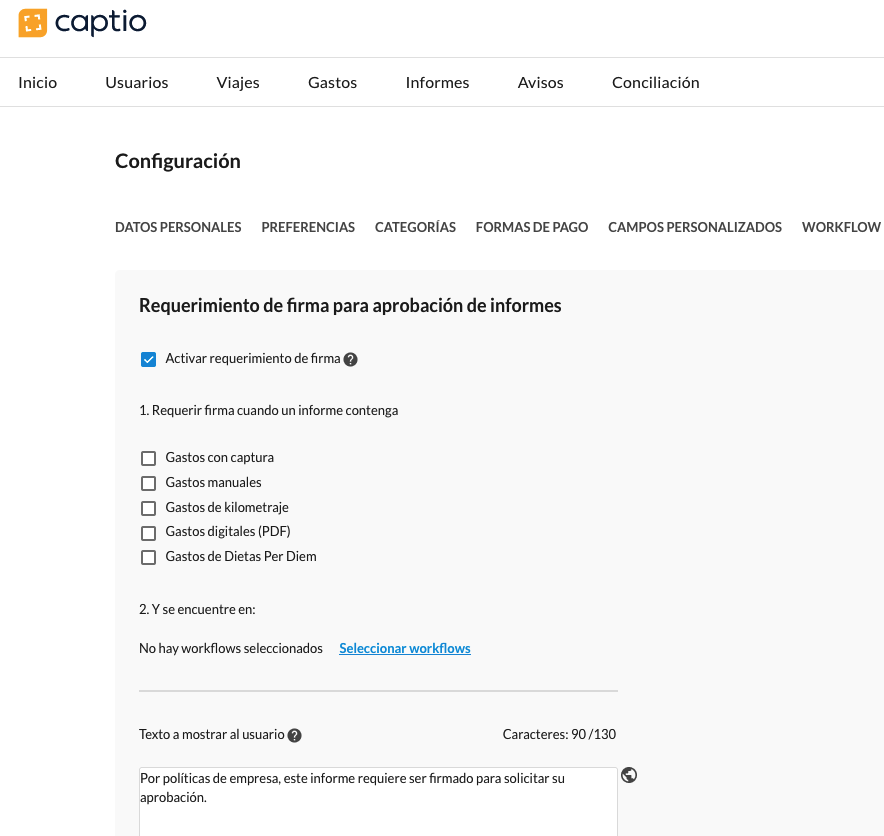Open help for 'Texto a mostrar al usuario'
Viewport: 884px width, 836px height.
tap(294, 735)
